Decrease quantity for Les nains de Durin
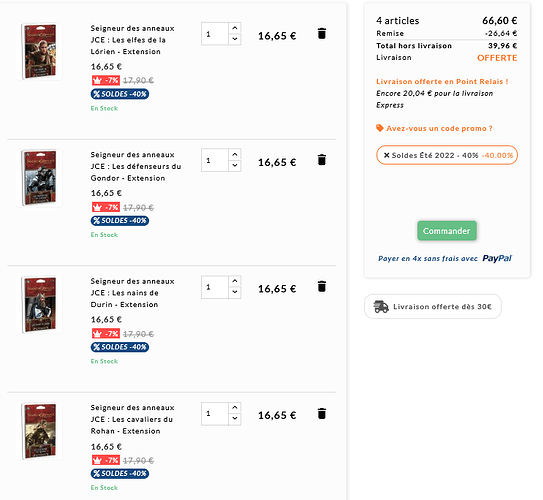This screenshot has height=500, width=543. [x=235, y=292]
